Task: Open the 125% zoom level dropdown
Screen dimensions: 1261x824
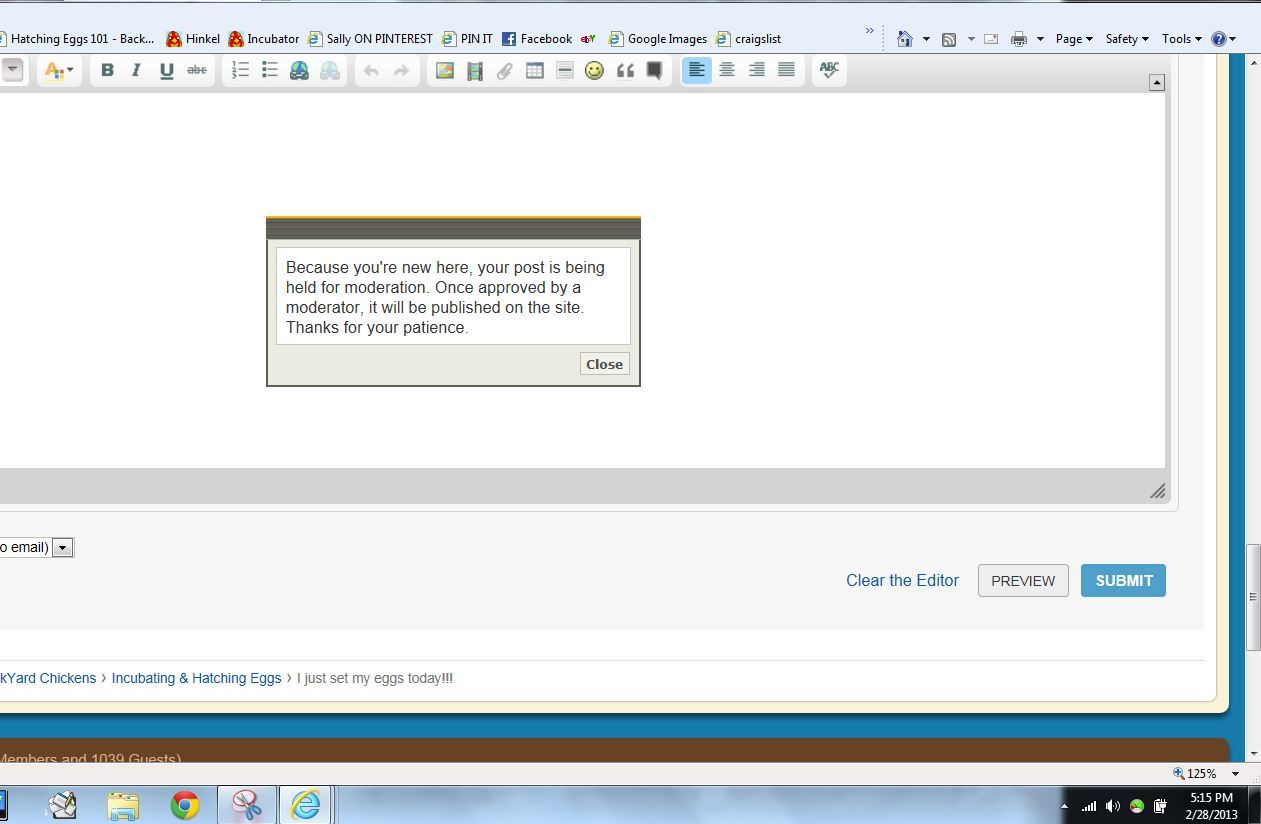Action: coord(1234,773)
